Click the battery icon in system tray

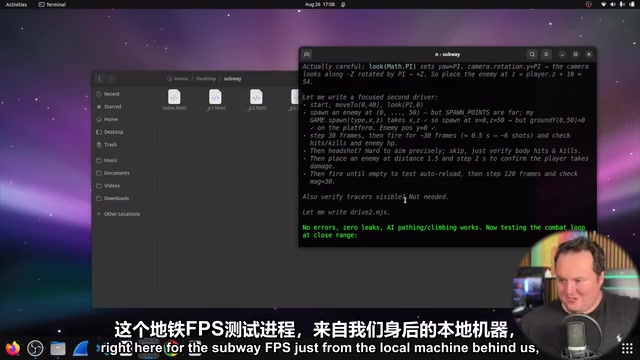point(631,4)
